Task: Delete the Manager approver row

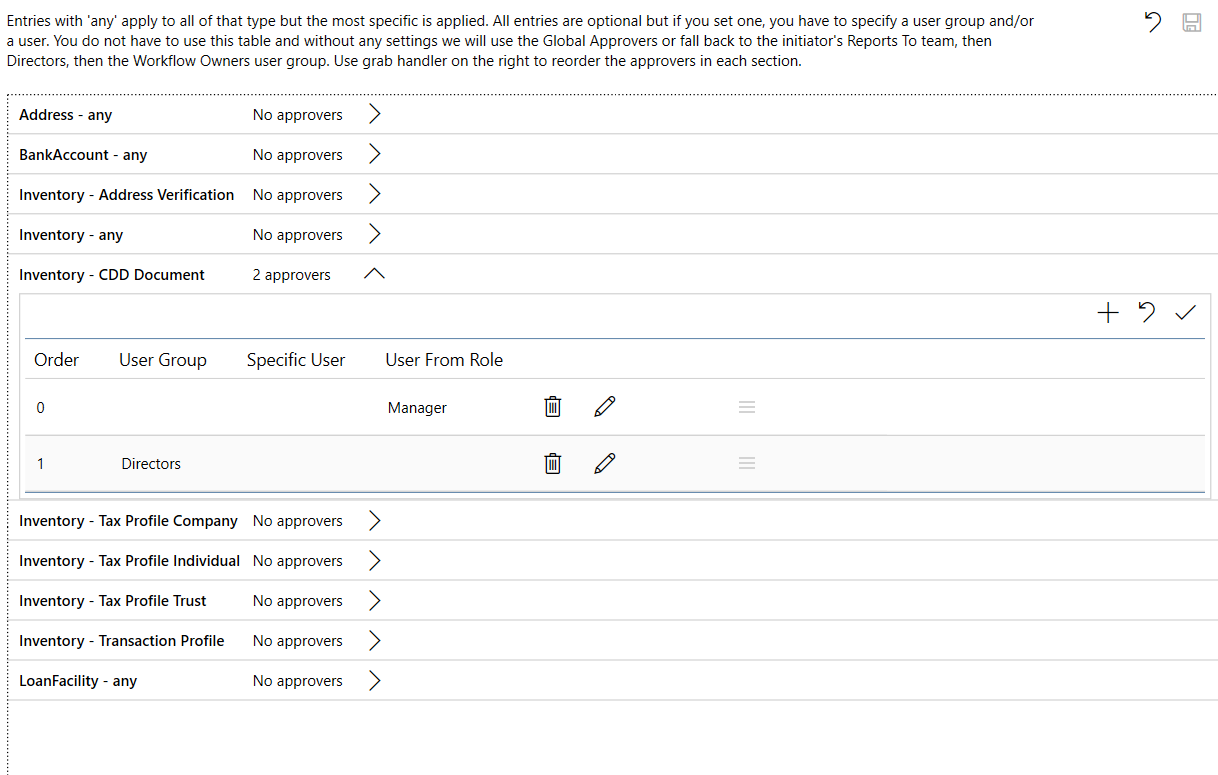Action: pyautogui.click(x=552, y=406)
